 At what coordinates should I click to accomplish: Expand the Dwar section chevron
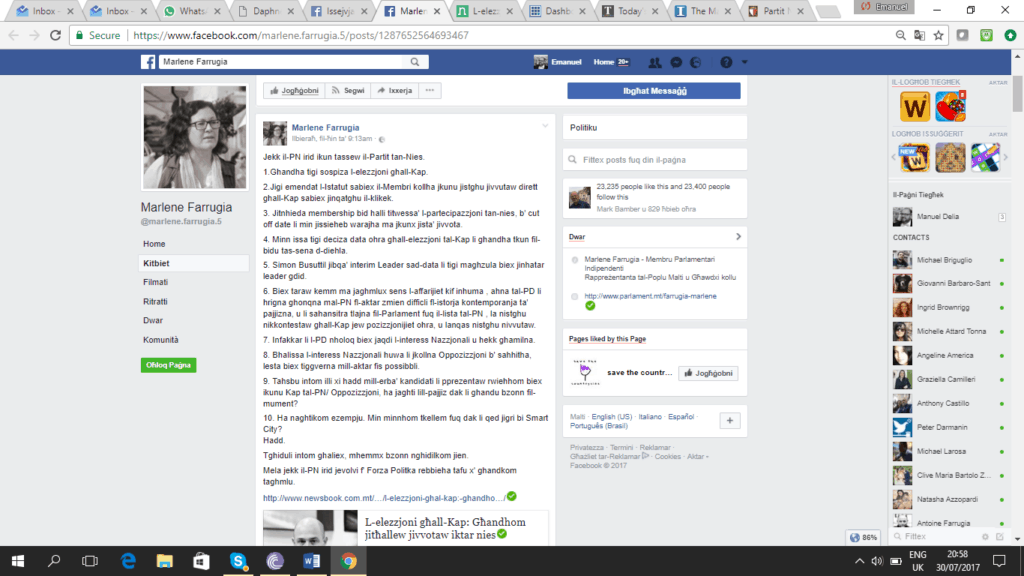click(738, 237)
